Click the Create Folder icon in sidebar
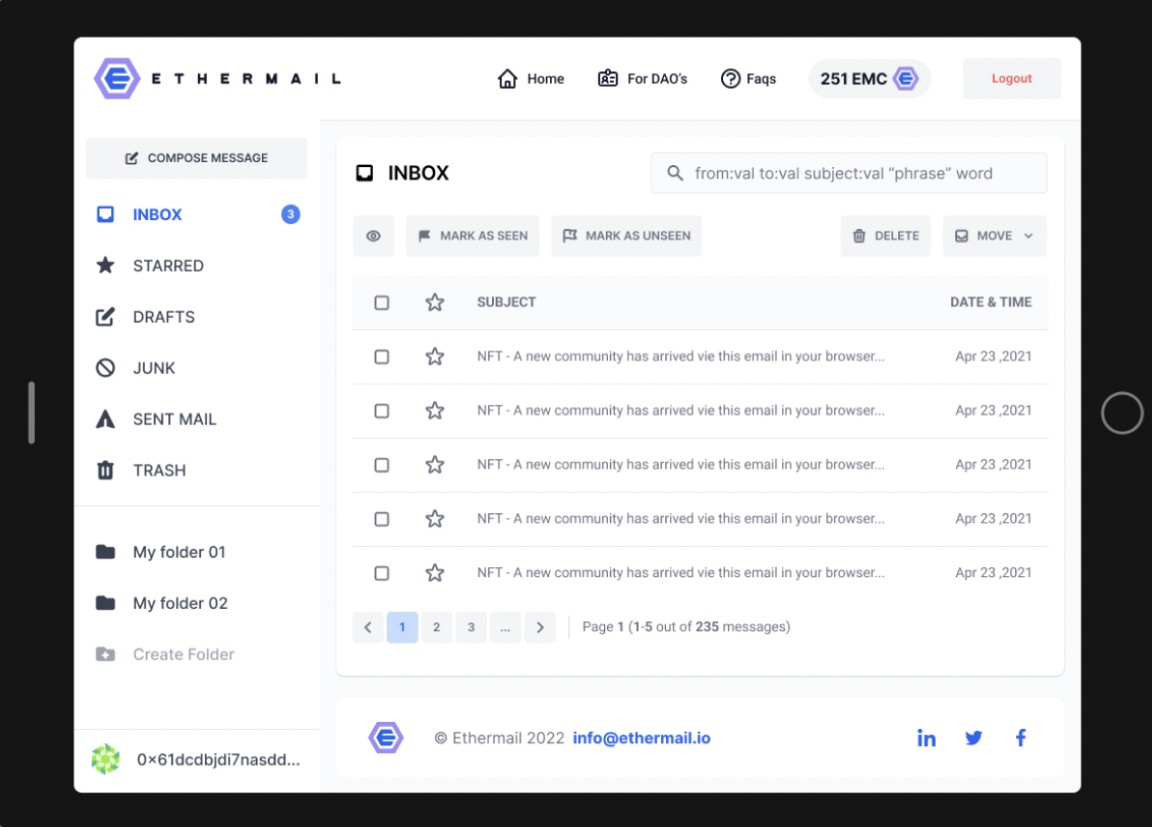 [105, 654]
